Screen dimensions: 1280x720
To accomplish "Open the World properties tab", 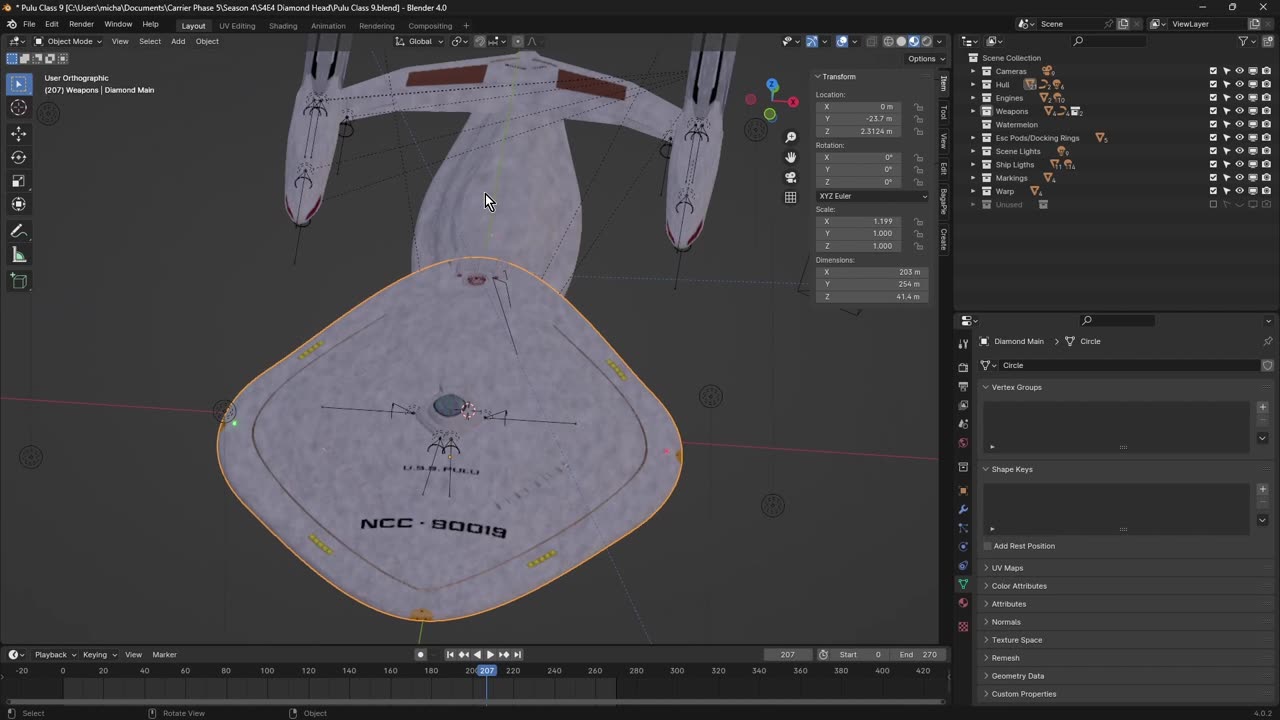I will [x=963, y=443].
